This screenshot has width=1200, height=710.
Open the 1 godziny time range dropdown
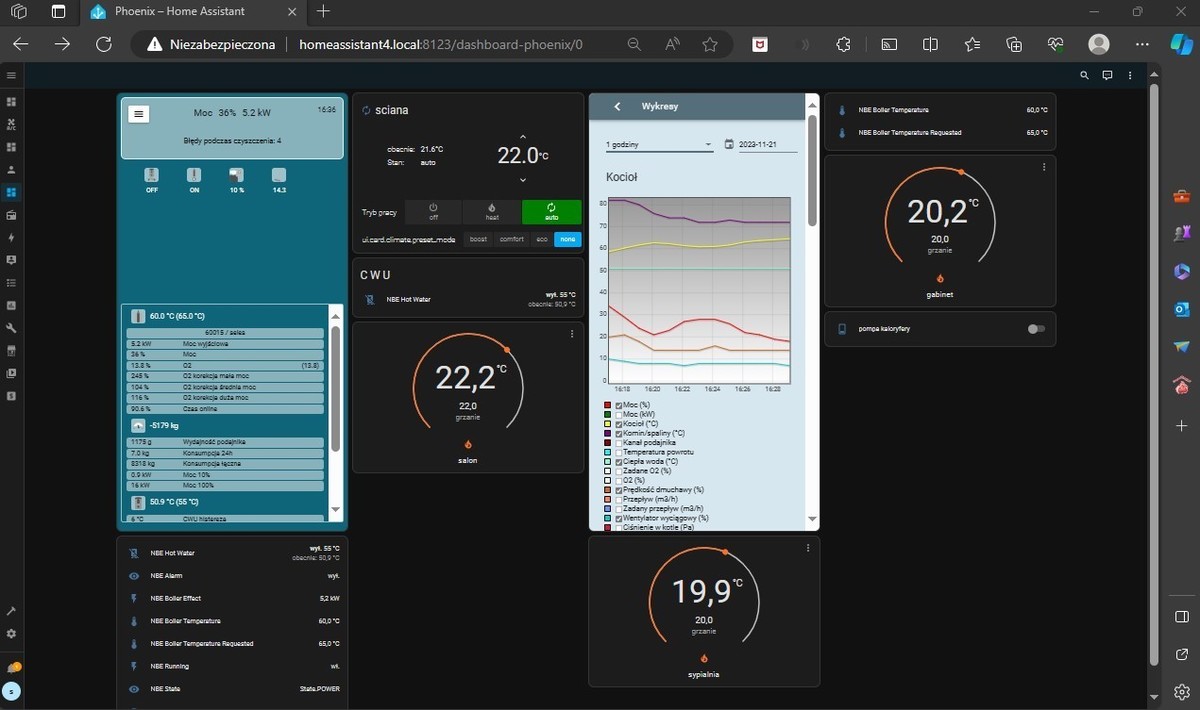(x=659, y=144)
